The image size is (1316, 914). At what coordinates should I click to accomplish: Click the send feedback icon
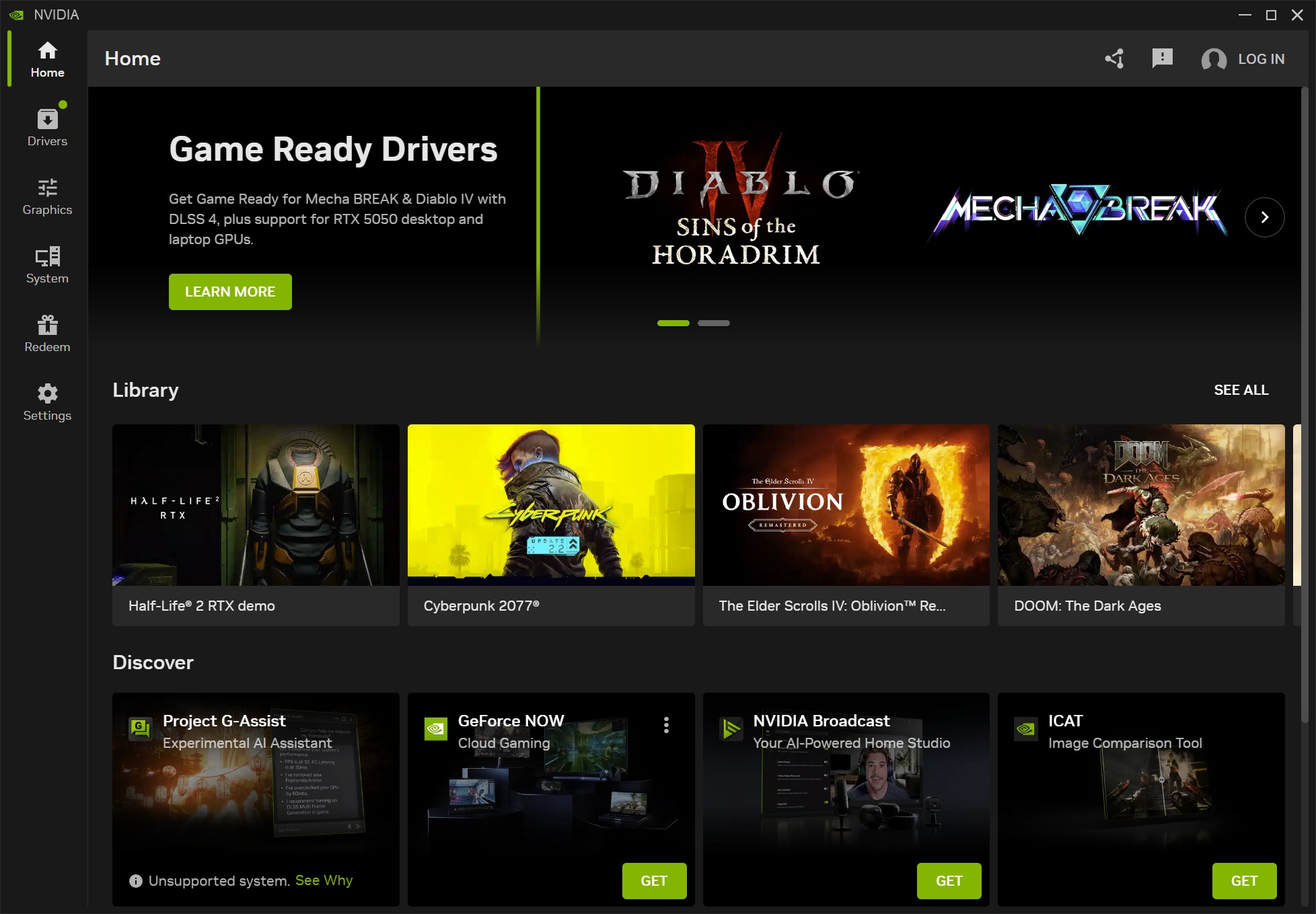pyautogui.click(x=1162, y=59)
